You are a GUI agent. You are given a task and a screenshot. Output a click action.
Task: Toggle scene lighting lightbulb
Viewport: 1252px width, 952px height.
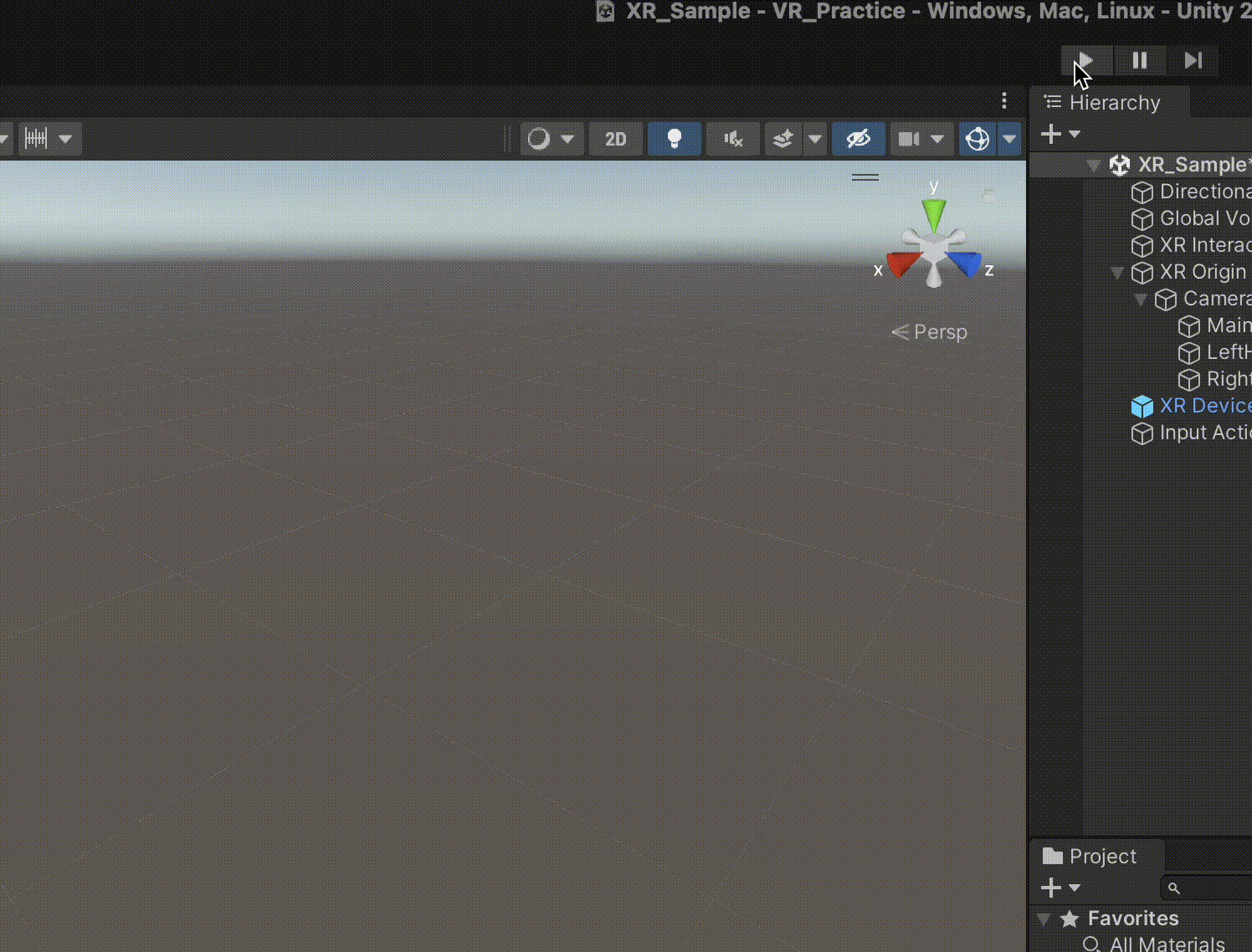click(675, 139)
